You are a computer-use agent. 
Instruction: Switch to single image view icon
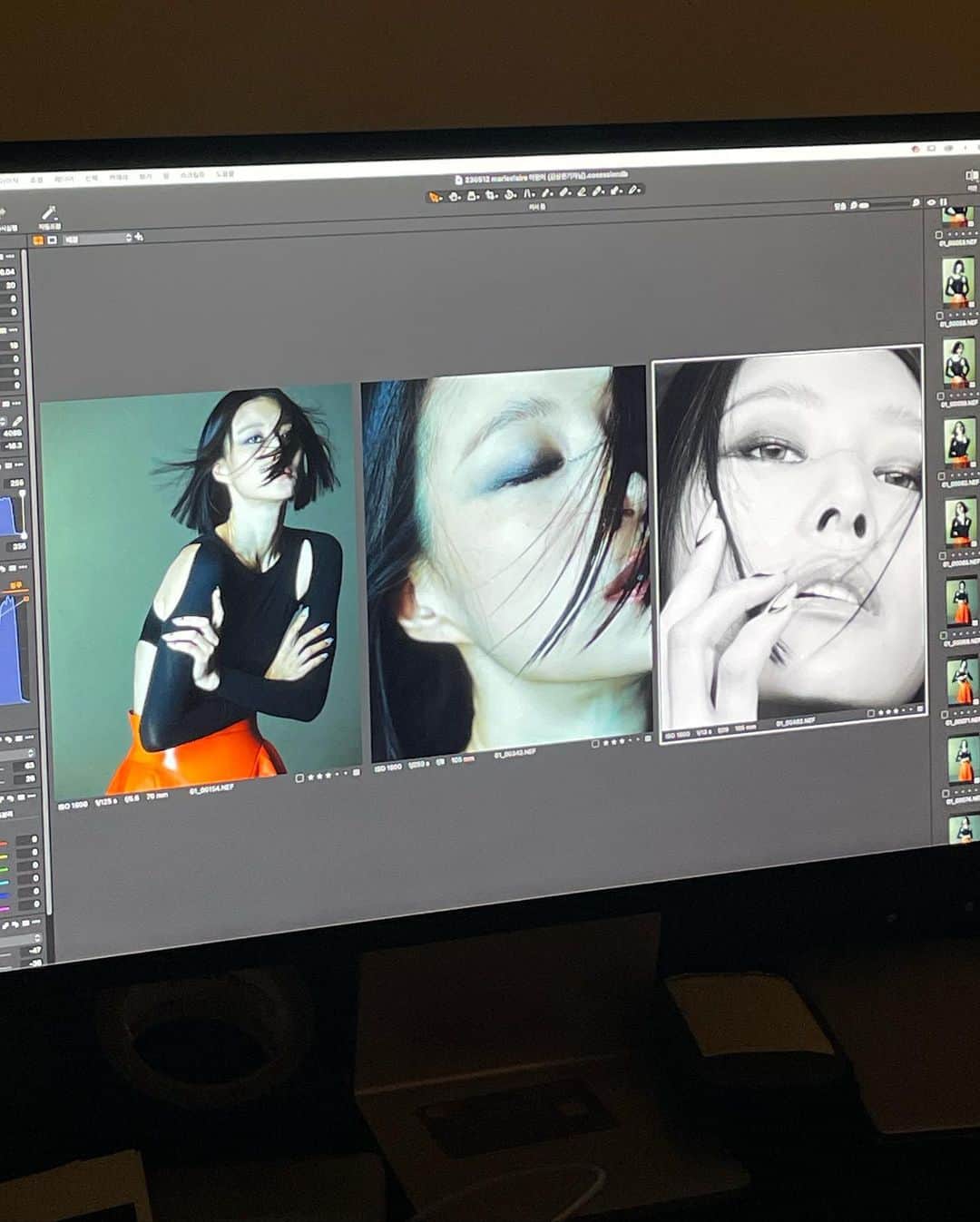[52, 240]
